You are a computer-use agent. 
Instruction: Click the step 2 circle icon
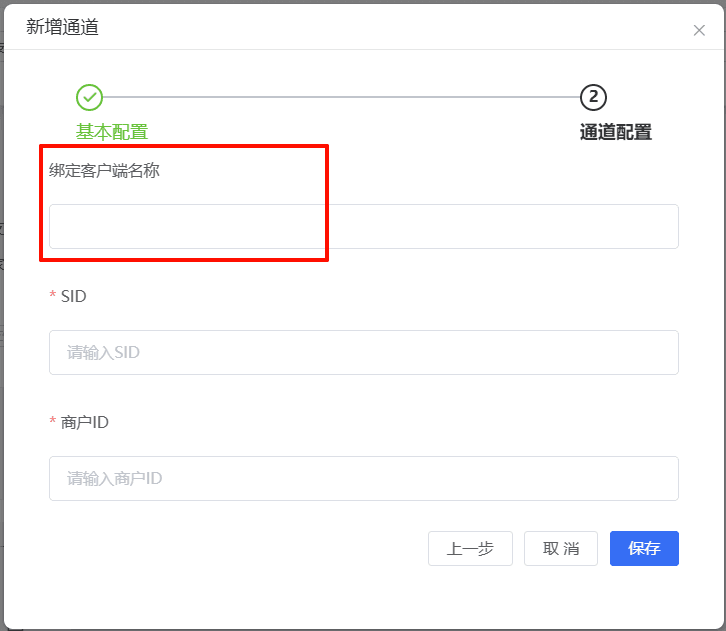(593, 97)
